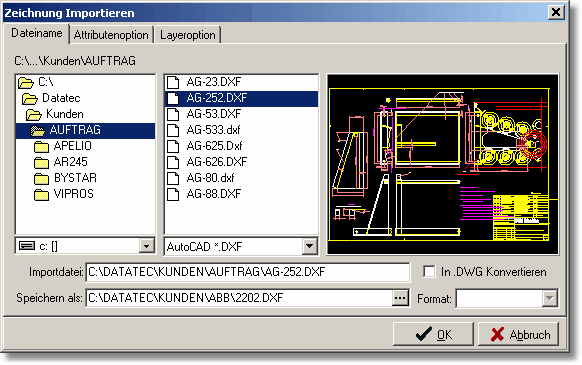Click the C:\ root folder icon
The width and height of the screenshot is (582, 365).
point(26,82)
